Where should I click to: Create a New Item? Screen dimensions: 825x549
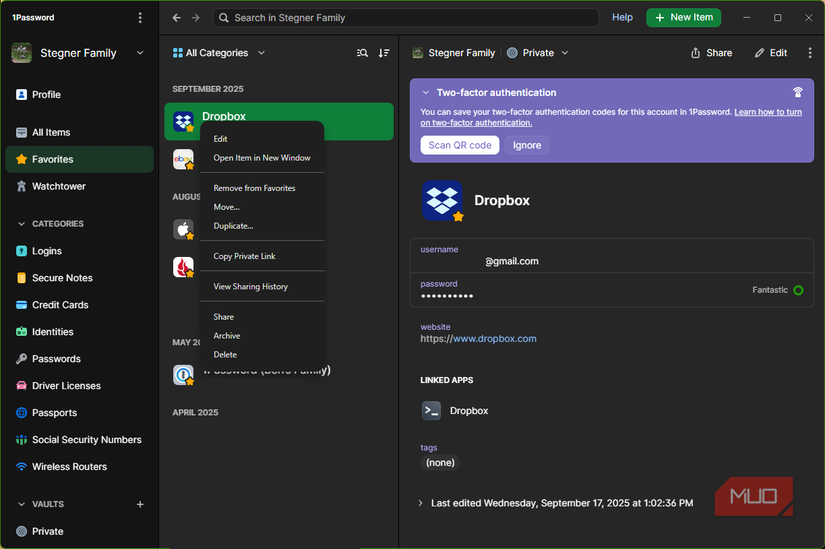[683, 17]
